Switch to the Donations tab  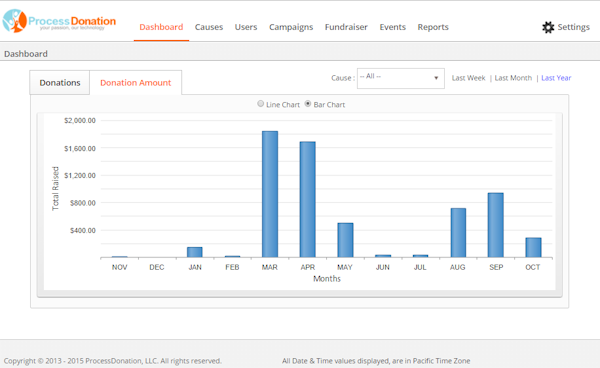[x=60, y=83]
